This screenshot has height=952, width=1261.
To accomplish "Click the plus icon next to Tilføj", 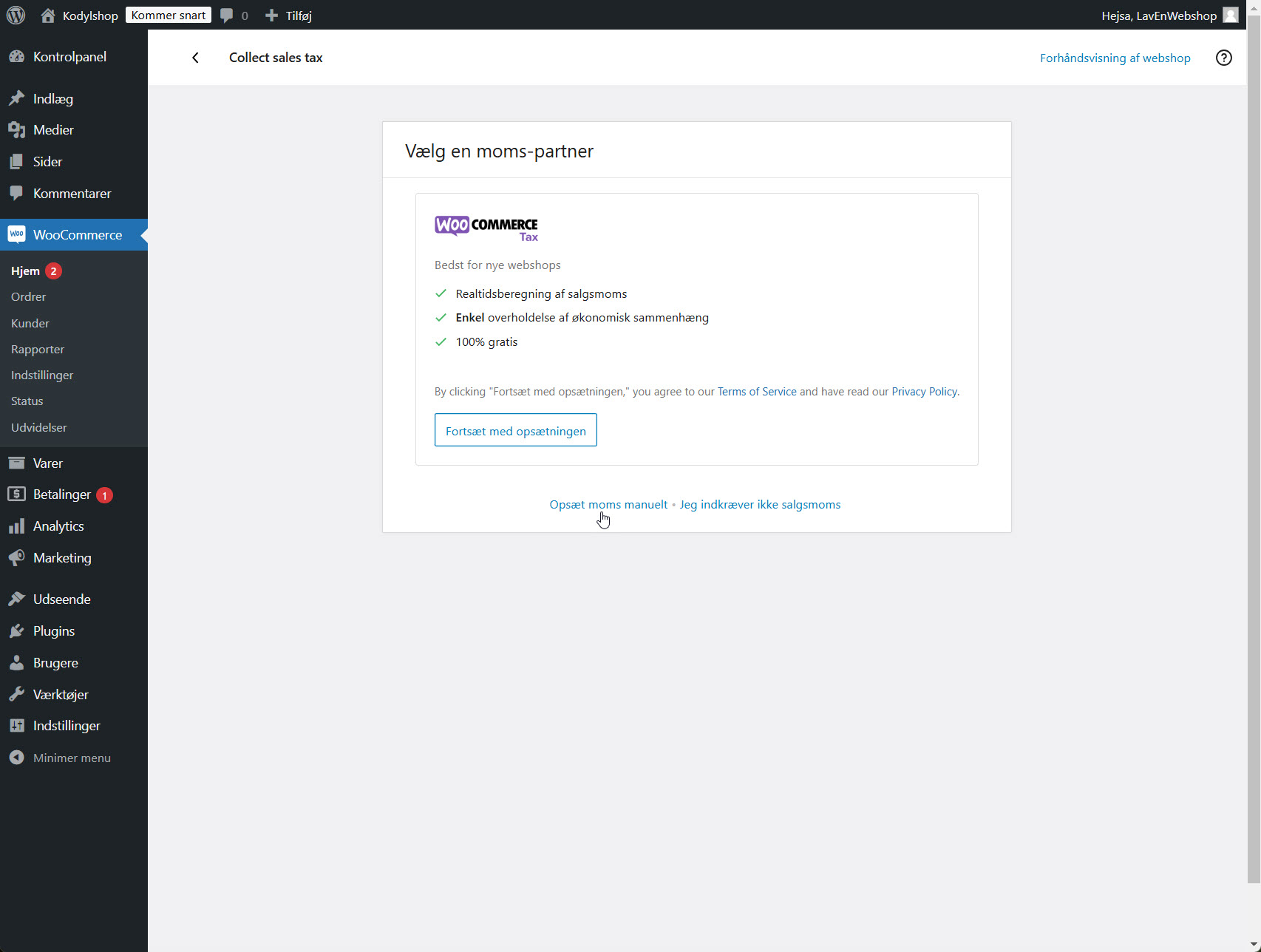I will coord(271,16).
